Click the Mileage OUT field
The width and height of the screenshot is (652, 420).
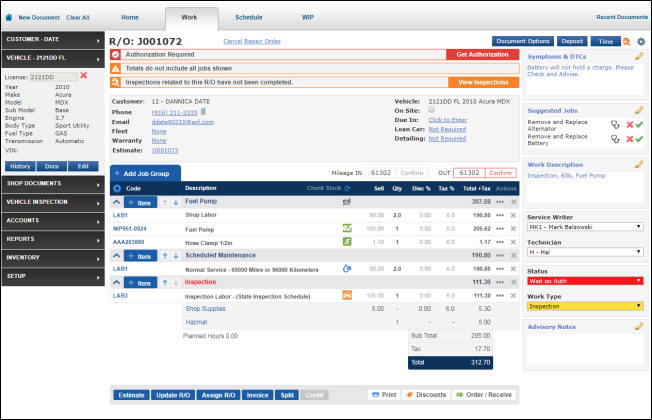pyautogui.click(x=469, y=173)
